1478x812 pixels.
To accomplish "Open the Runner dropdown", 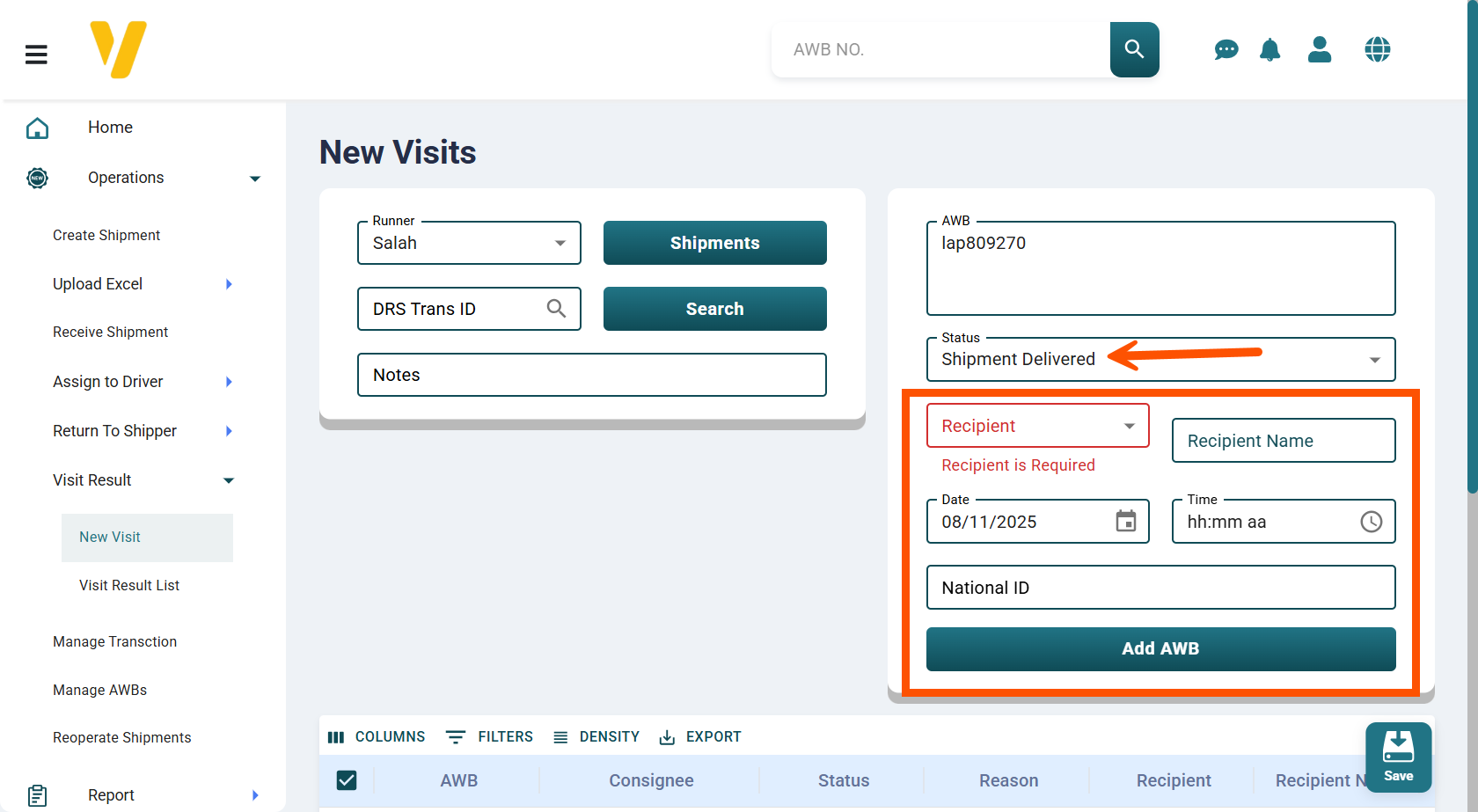I will tap(469, 243).
